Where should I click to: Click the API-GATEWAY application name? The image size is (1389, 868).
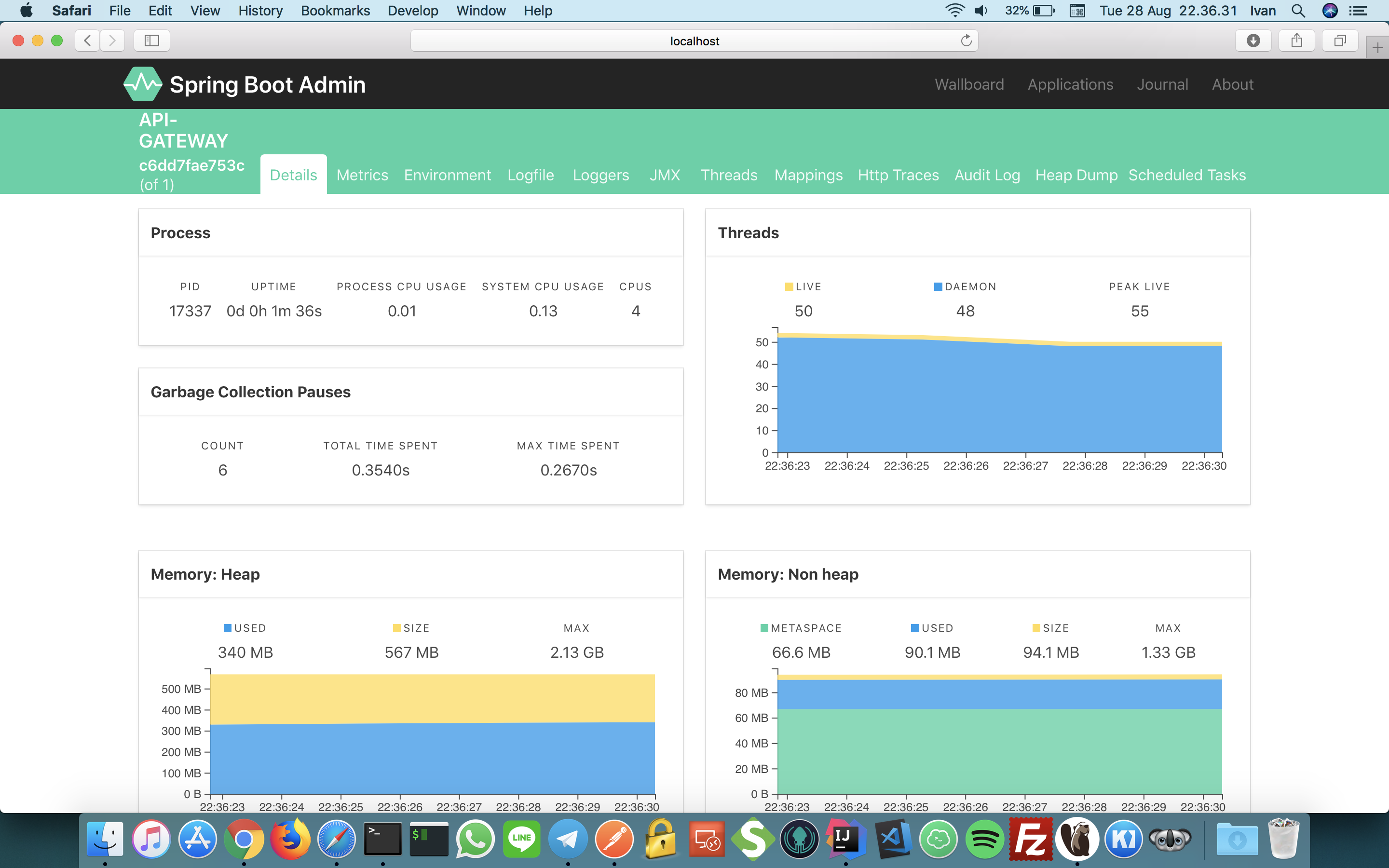click(183, 130)
